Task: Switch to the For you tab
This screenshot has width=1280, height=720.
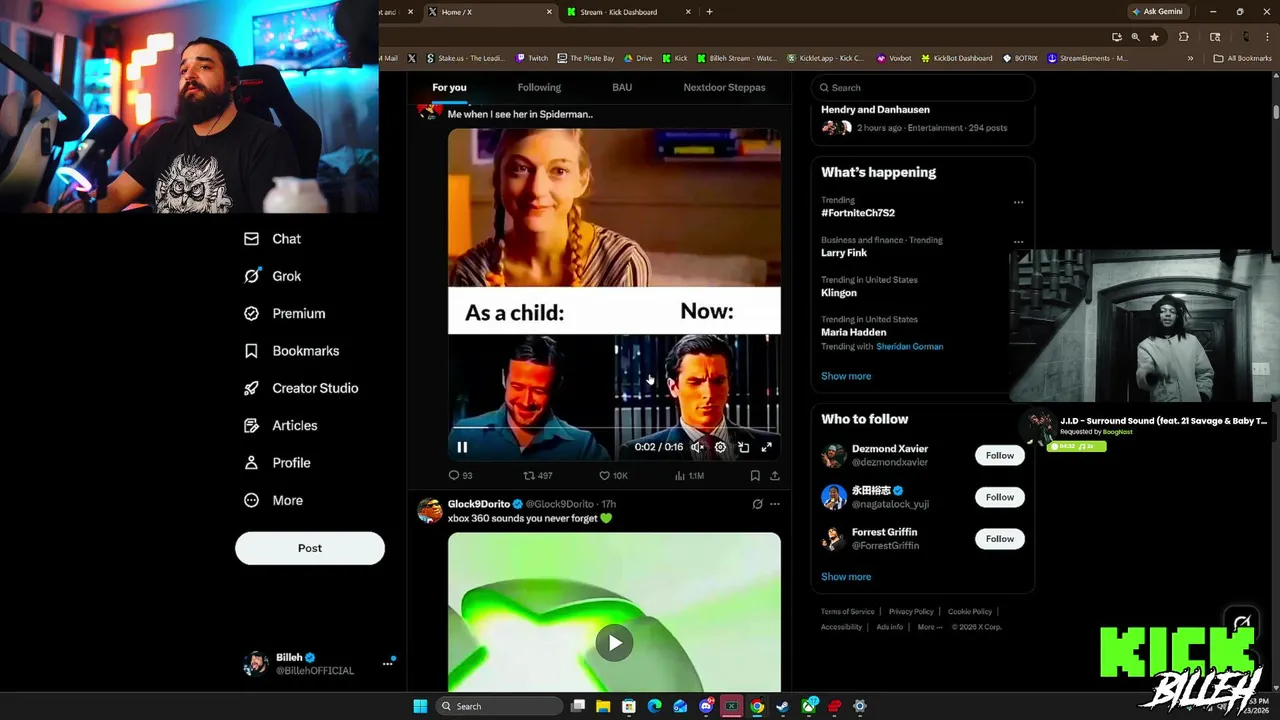Action: click(449, 87)
